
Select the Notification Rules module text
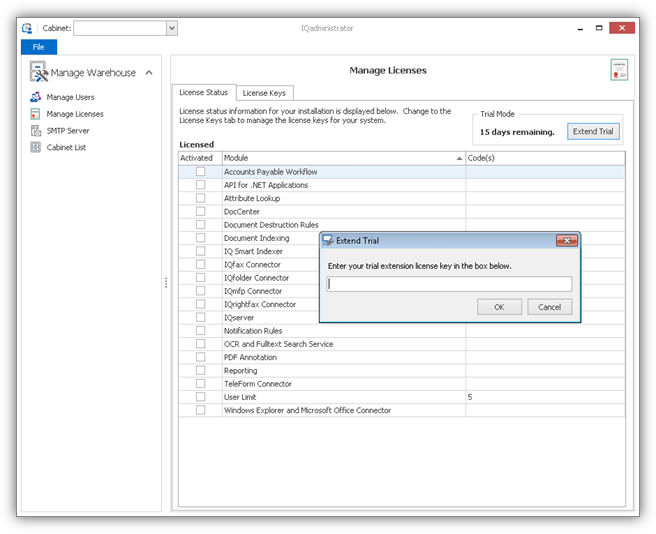click(253, 331)
